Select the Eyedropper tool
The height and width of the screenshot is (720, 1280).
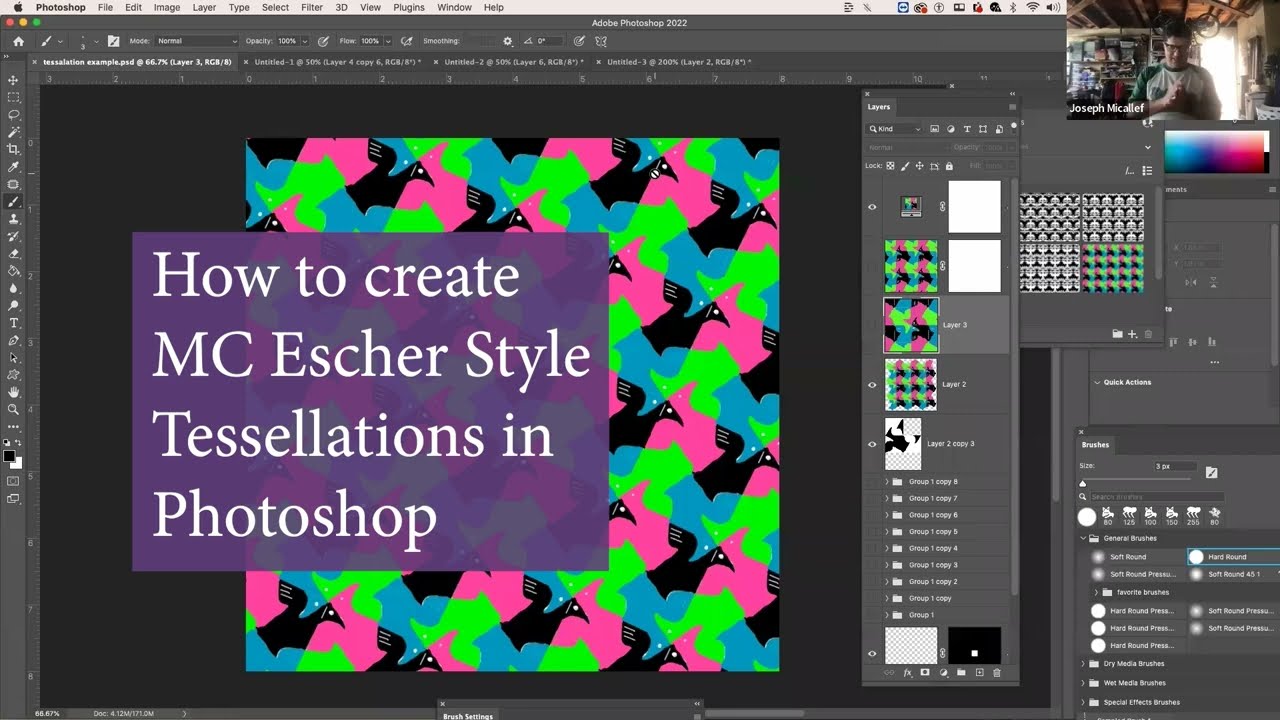point(13,167)
